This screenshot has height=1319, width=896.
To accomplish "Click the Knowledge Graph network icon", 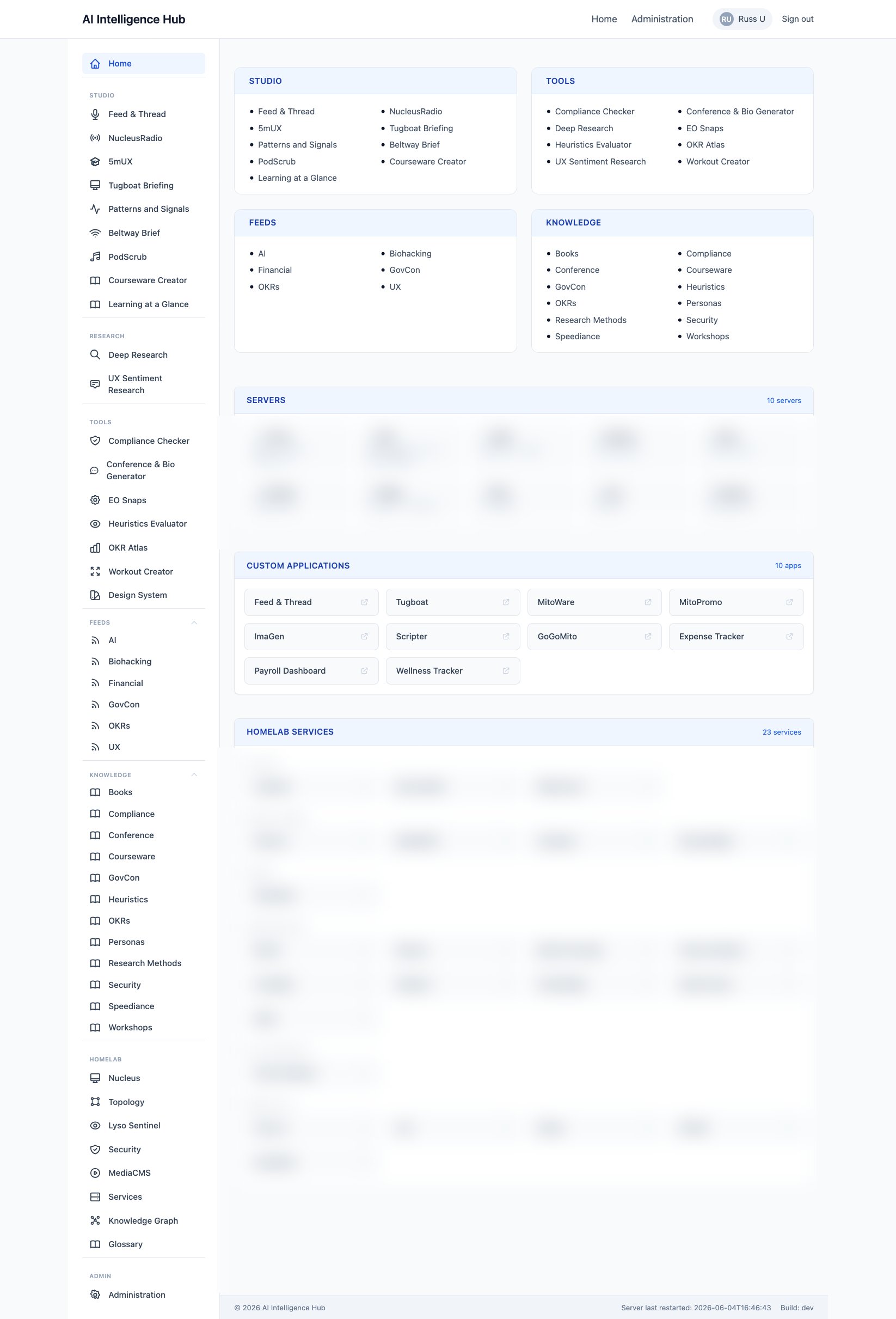I will pos(95,1220).
